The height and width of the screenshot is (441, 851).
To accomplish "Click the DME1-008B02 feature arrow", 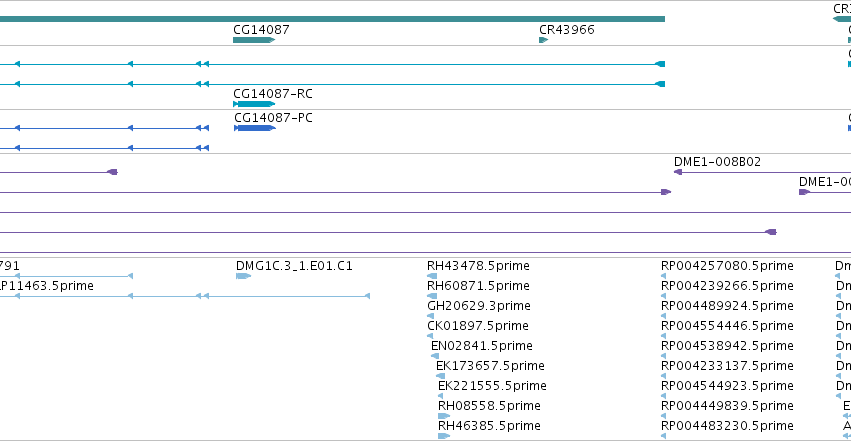I will click(x=678, y=172).
